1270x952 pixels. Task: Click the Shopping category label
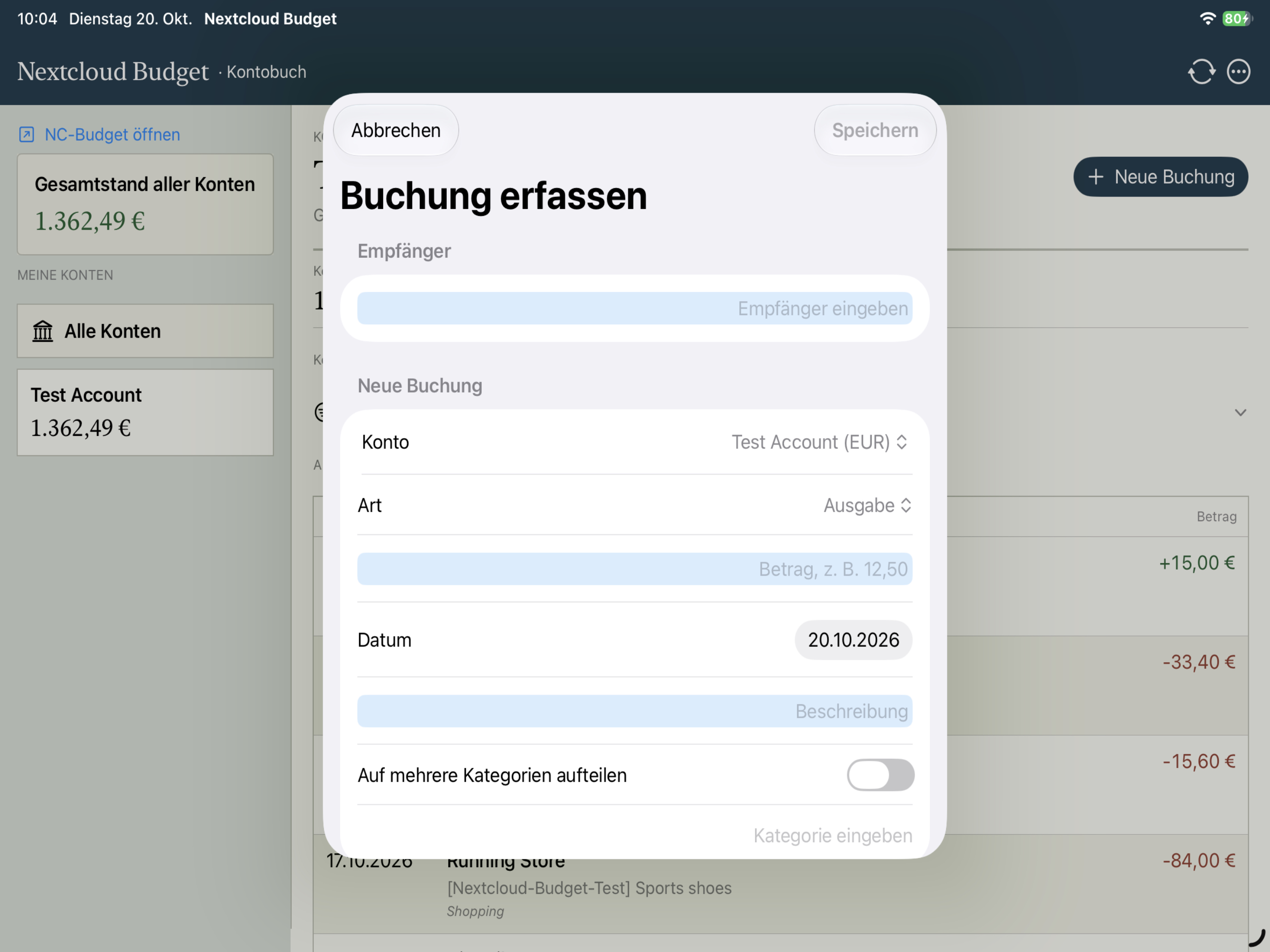pos(475,911)
